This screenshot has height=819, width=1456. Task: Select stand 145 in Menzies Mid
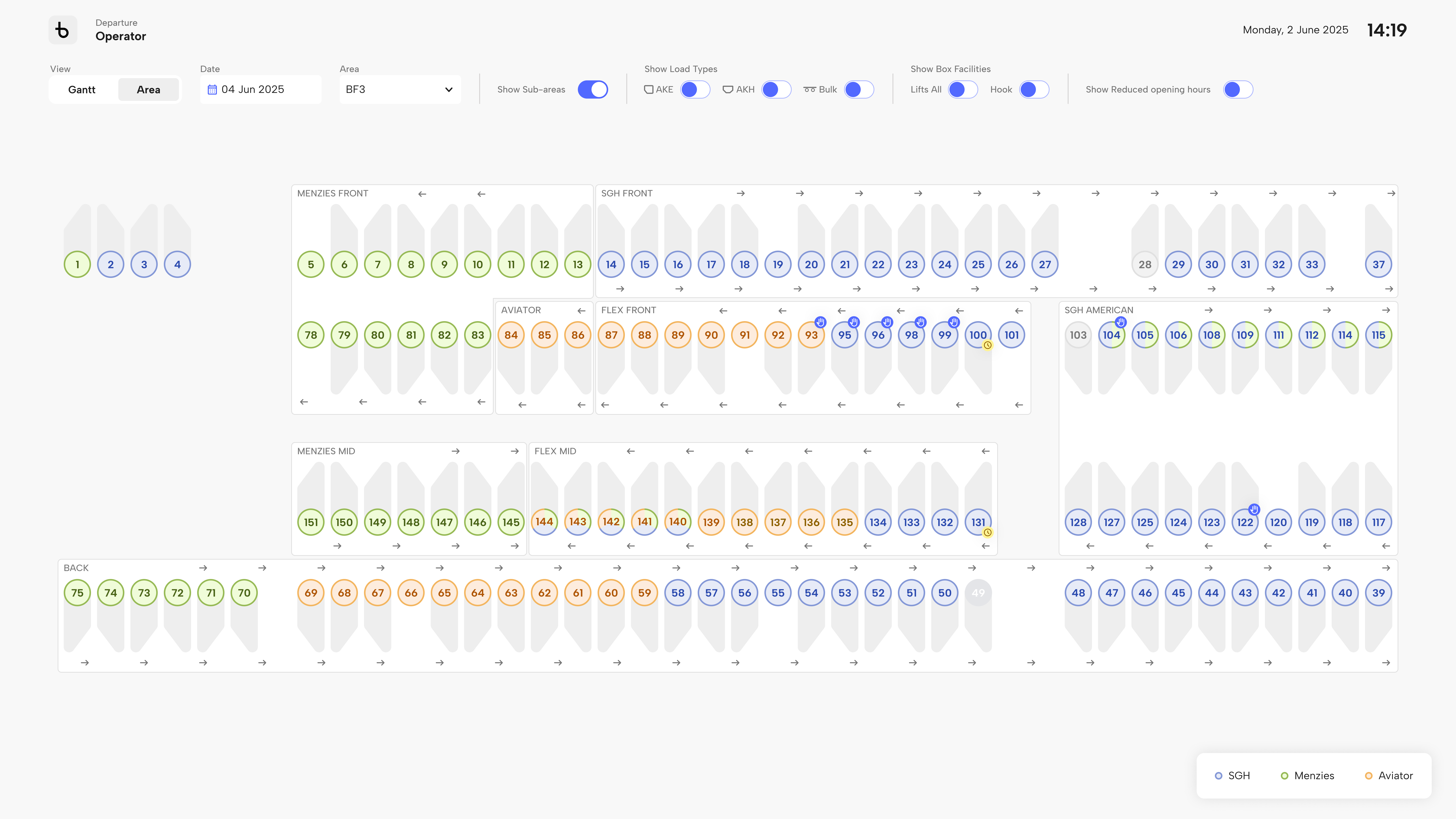(511, 522)
